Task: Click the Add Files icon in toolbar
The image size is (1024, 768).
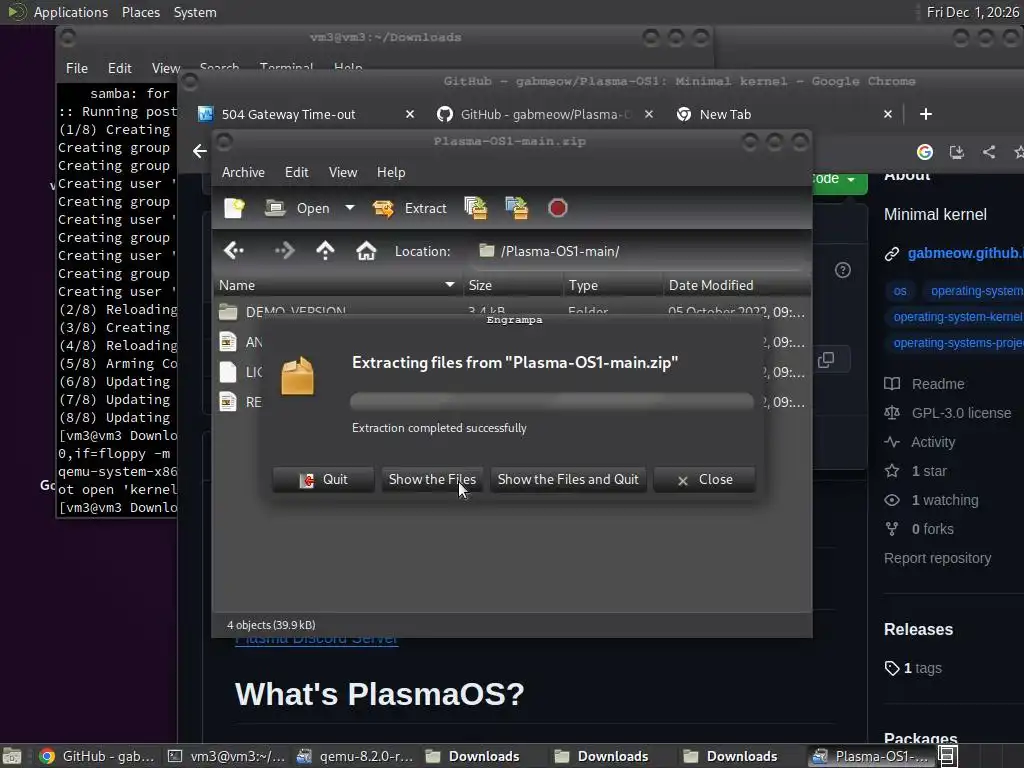Action: 475,208
